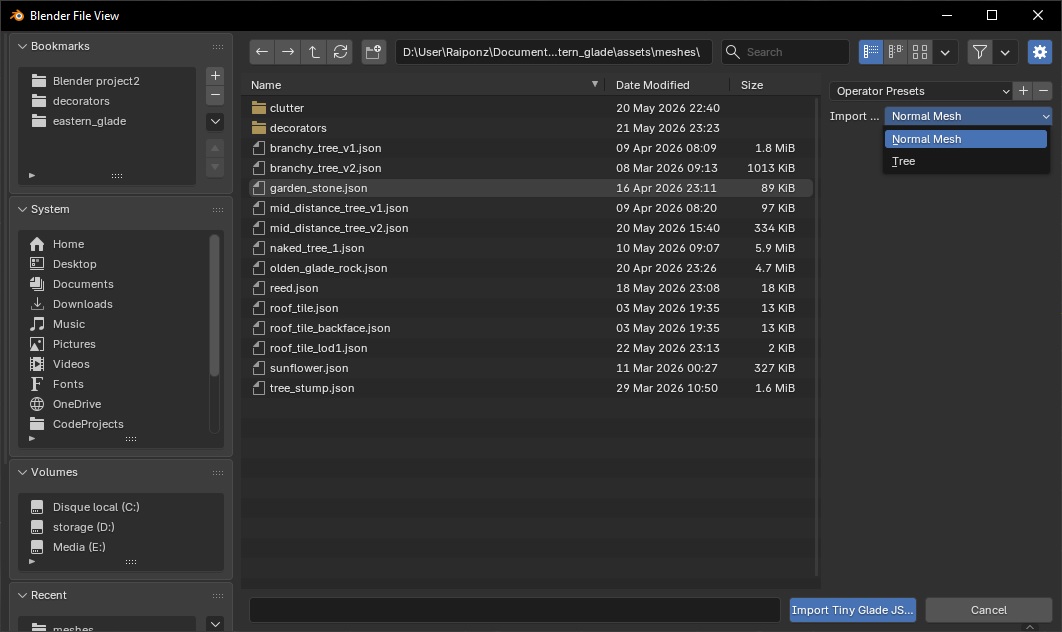This screenshot has height=632, width=1062.
Task: Refresh the file list
Action: 340,52
